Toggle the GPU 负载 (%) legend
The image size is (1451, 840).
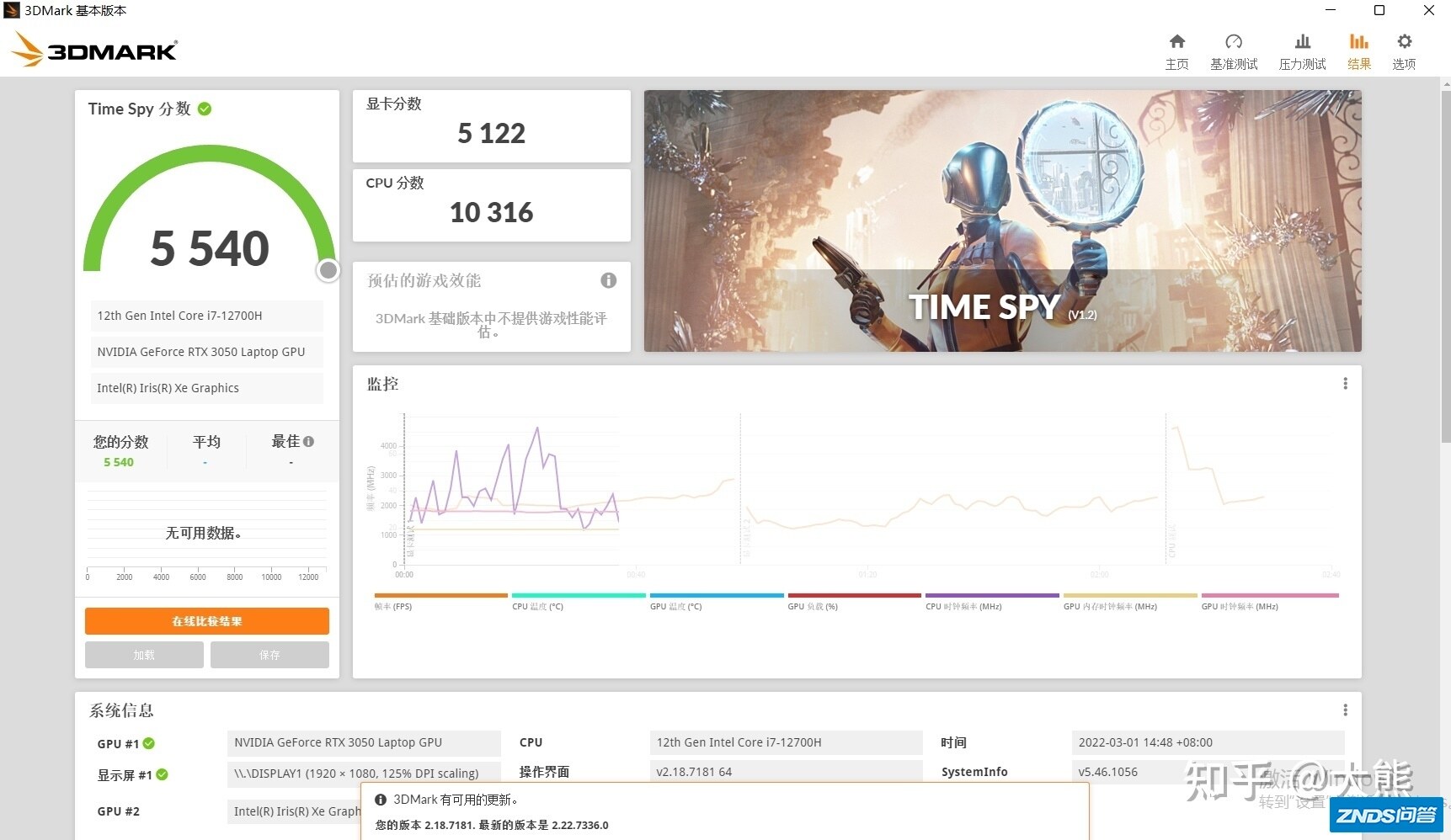tap(854, 601)
